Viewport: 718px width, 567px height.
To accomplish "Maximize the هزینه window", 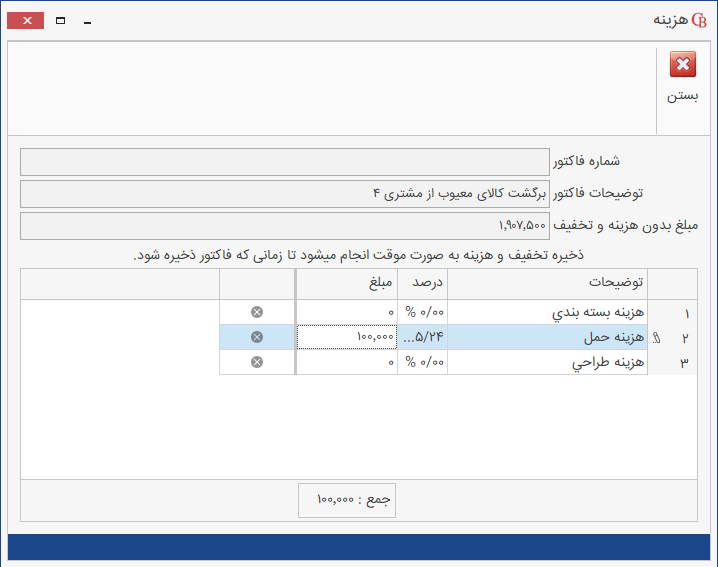I will pyautogui.click(x=60, y=20).
